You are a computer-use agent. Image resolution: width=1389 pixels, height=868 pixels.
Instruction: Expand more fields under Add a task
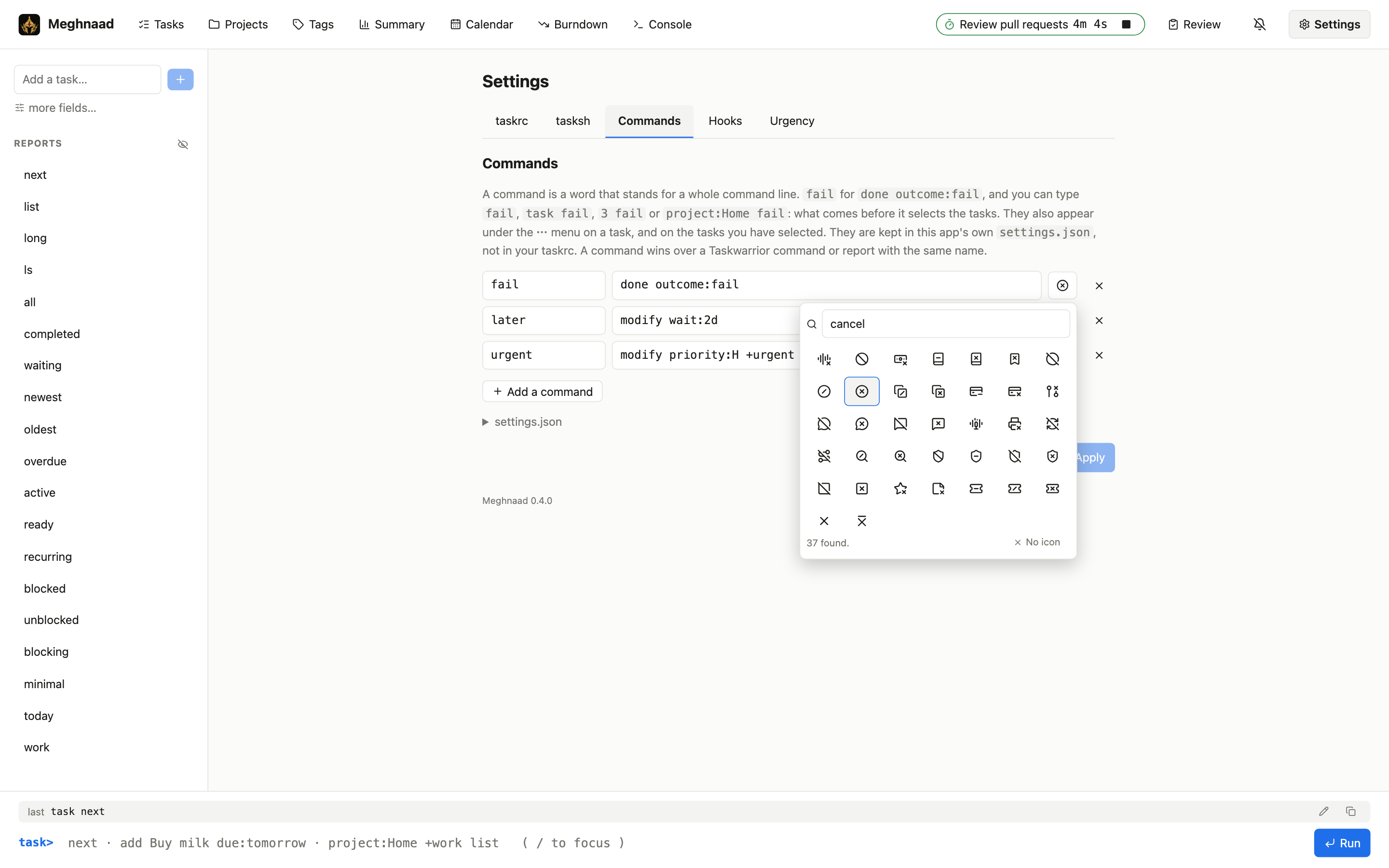[55, 108]
